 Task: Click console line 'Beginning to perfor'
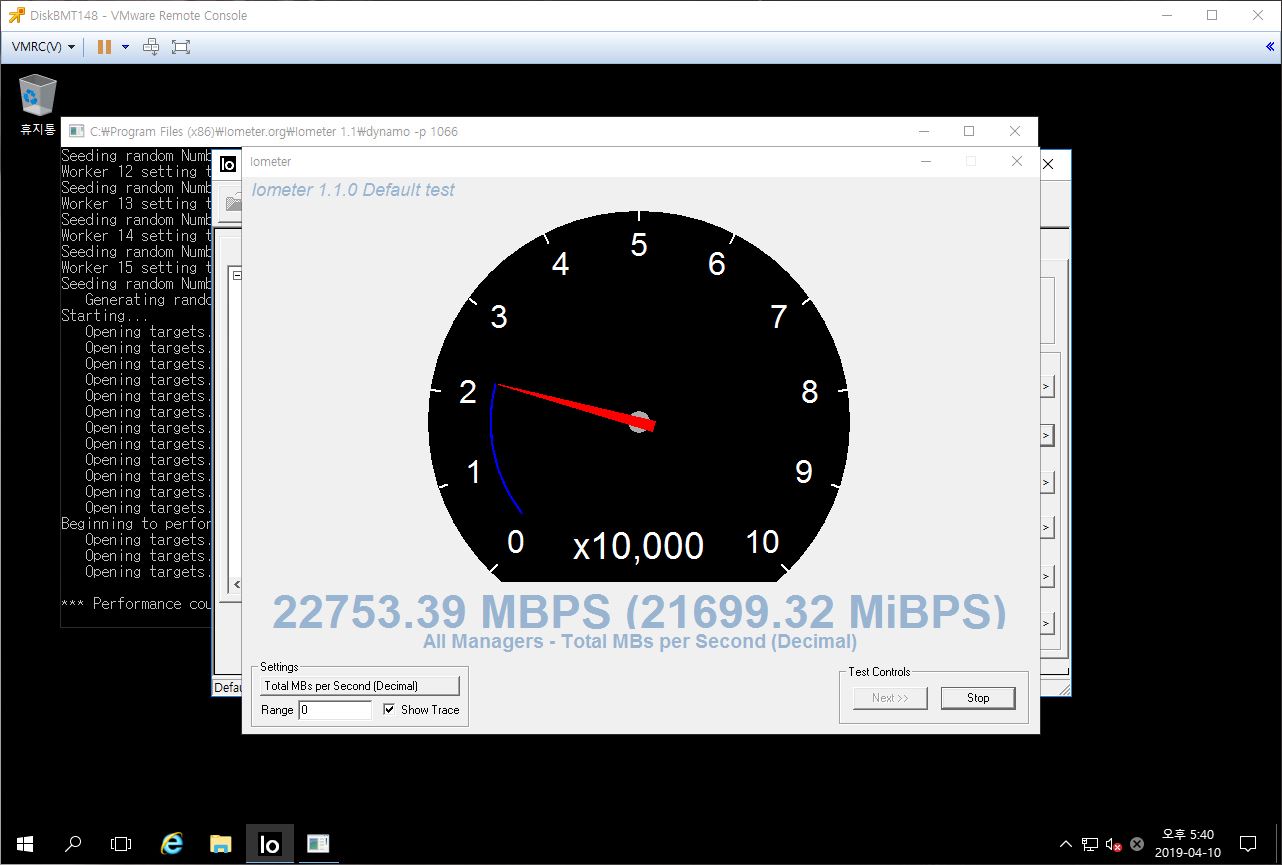coord(136,523)
